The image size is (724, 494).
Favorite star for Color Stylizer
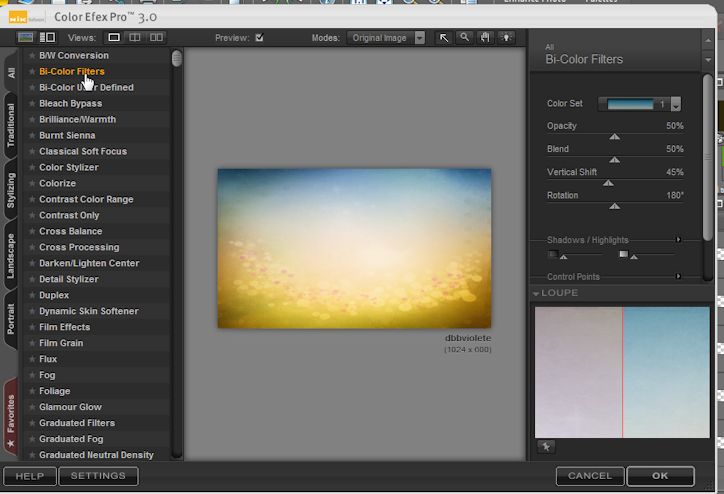click(x=32, y=167)
